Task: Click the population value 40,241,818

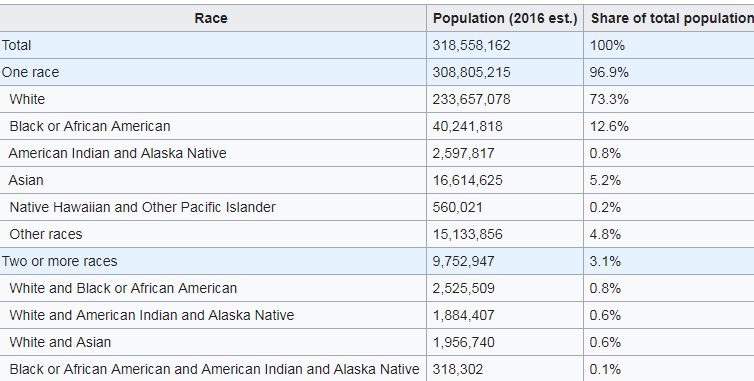Action: pos(467,126)
